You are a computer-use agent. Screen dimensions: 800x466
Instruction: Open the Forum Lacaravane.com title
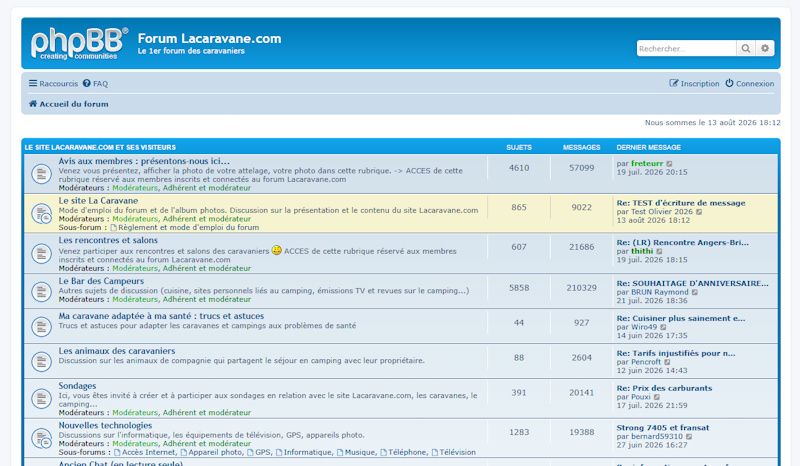click(209, 39)
